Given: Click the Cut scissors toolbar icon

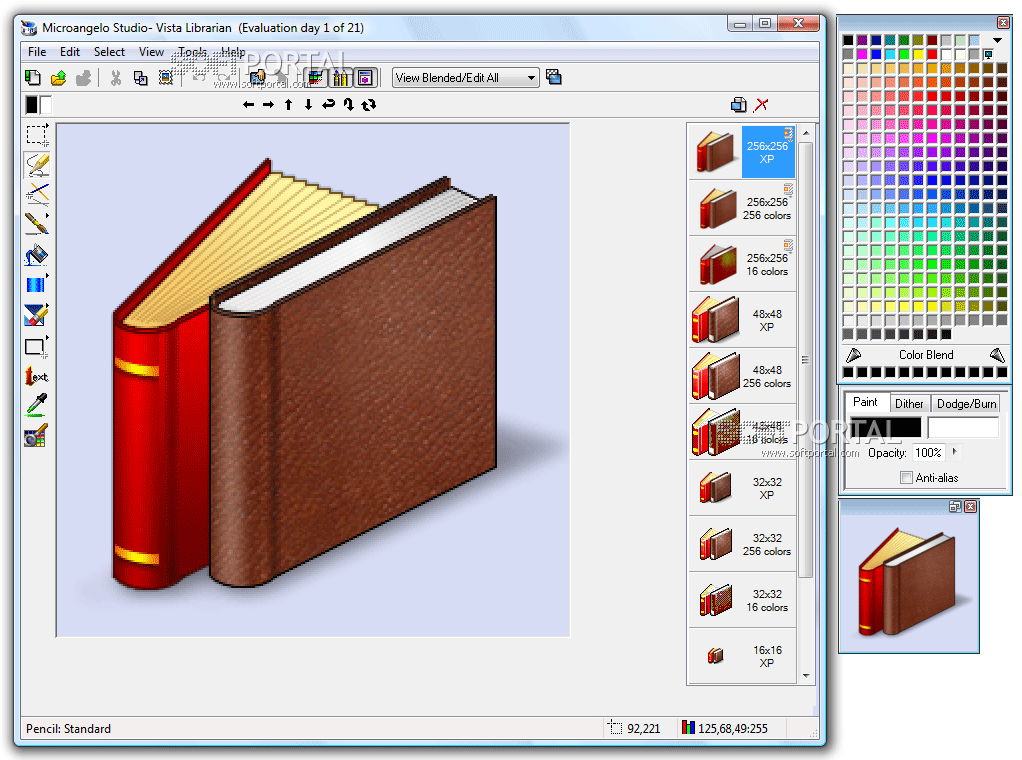Looking at the screenshot, I should coord(116,78).
